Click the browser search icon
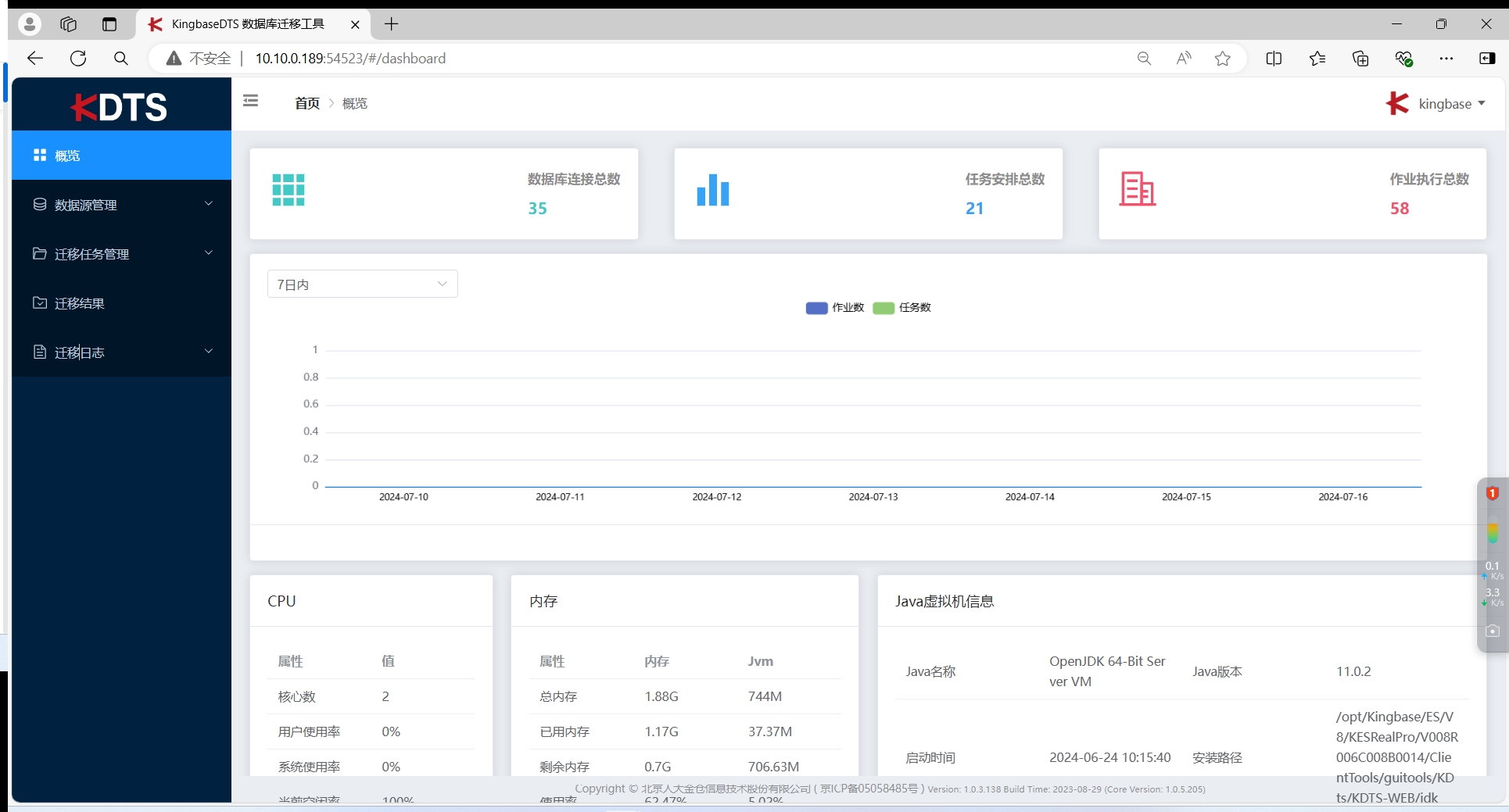Image resolution: width=1509 pixels, height=812 pixels. tap(120, 59)
